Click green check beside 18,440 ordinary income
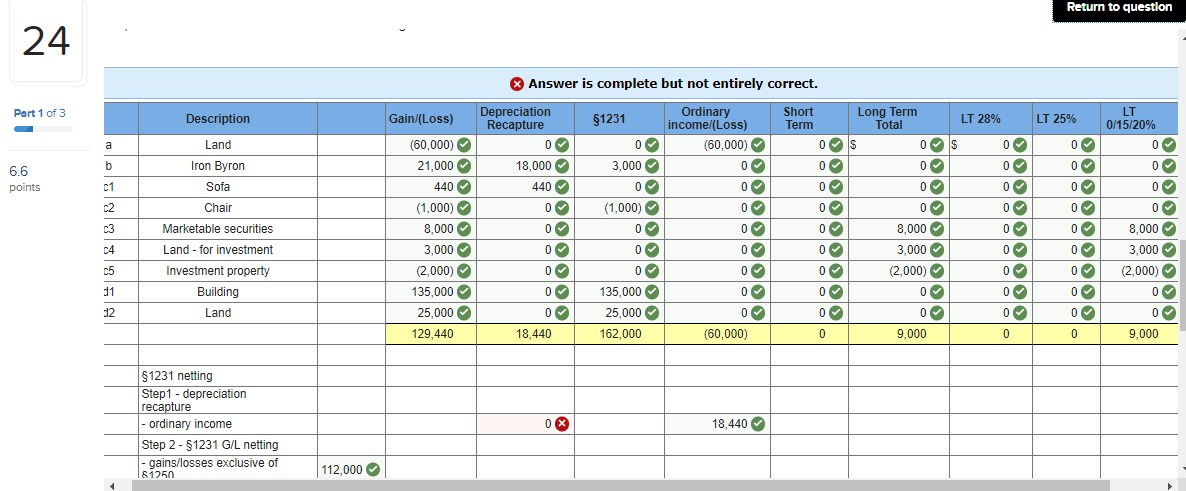The height and width of the screenshot is (491, 1186). [x=757, y=424]
